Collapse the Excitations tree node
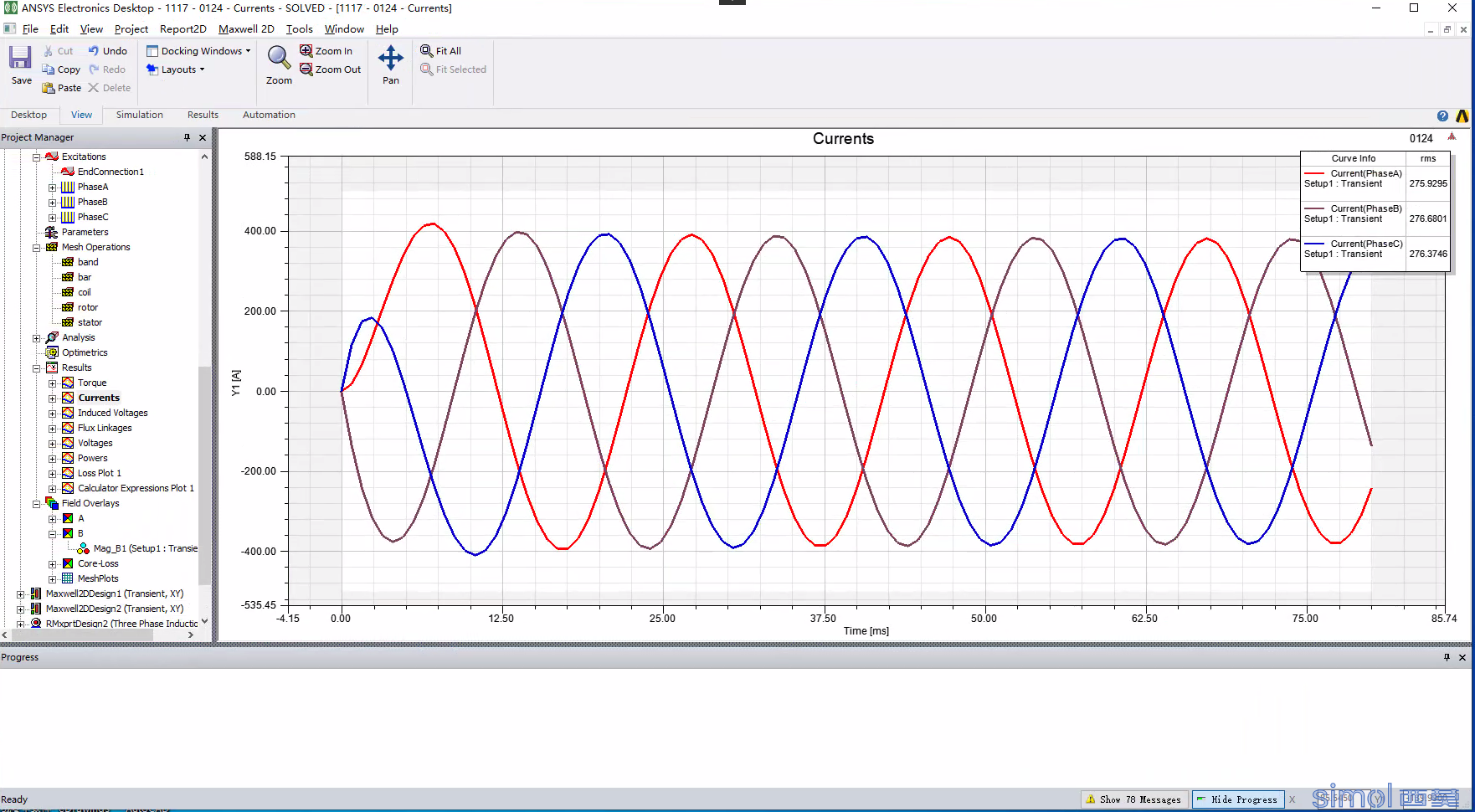This screenshot has width=1475, height=812. point(37,157)
